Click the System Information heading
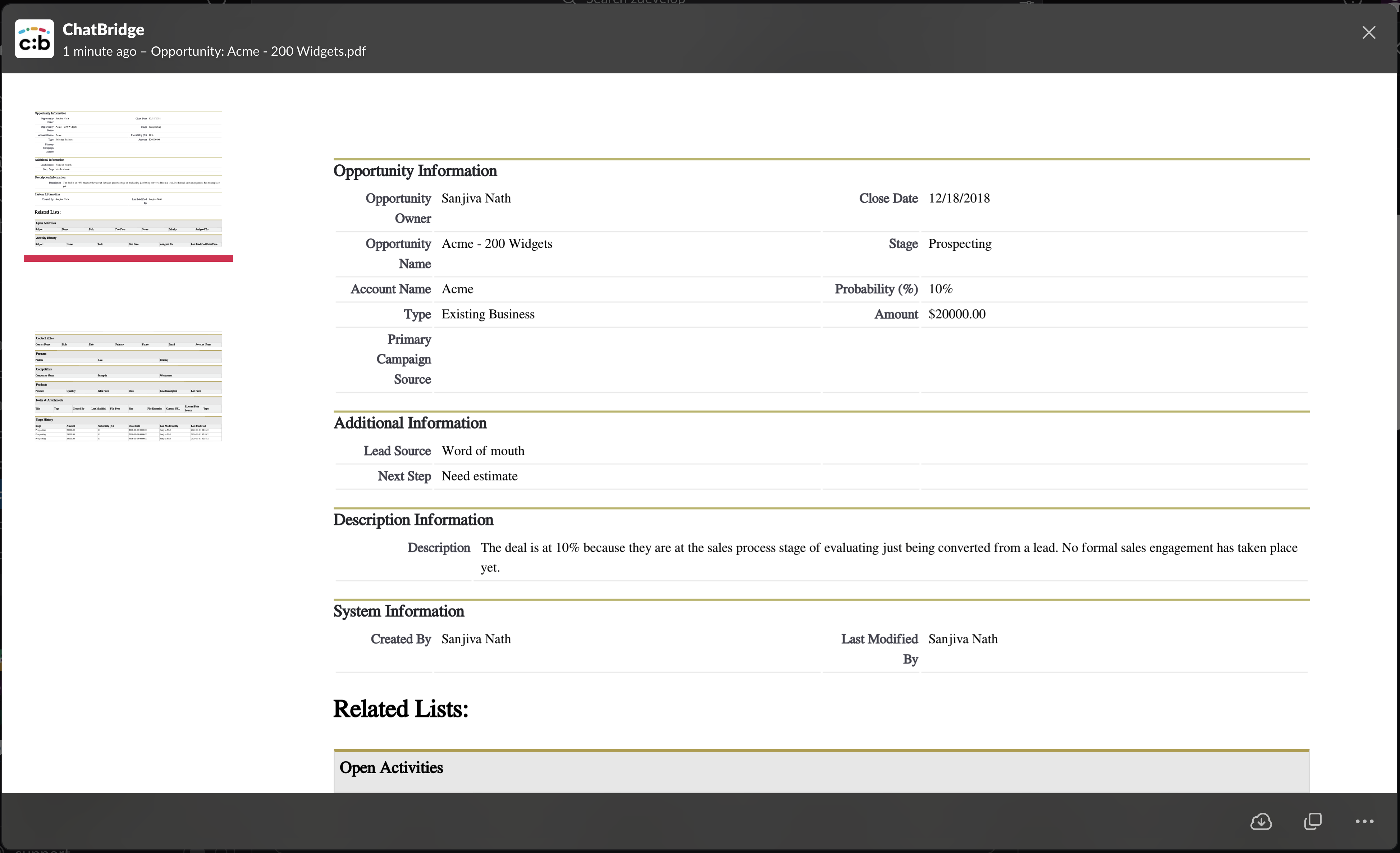Viewport: 1400px width, 853px height. pyautogui.click(x=398, y=611)
